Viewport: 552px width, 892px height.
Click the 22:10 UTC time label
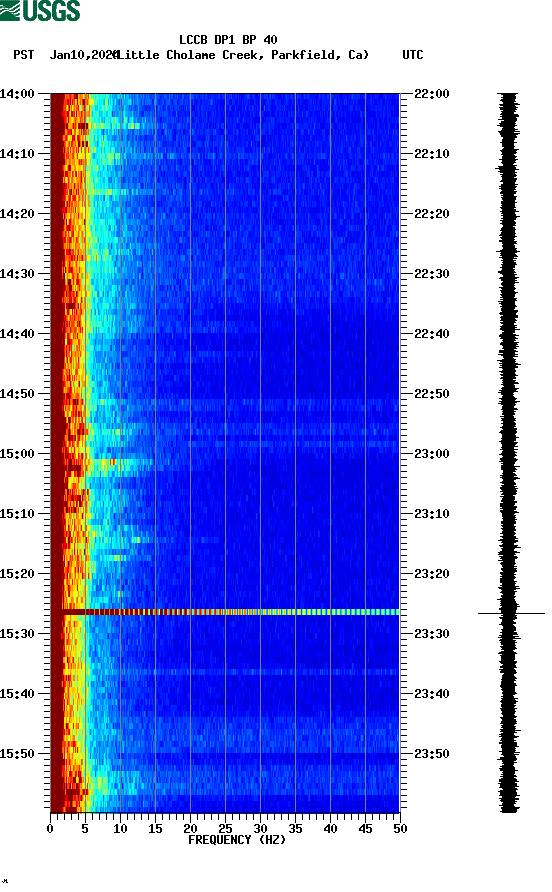click(x=431, y=154)
